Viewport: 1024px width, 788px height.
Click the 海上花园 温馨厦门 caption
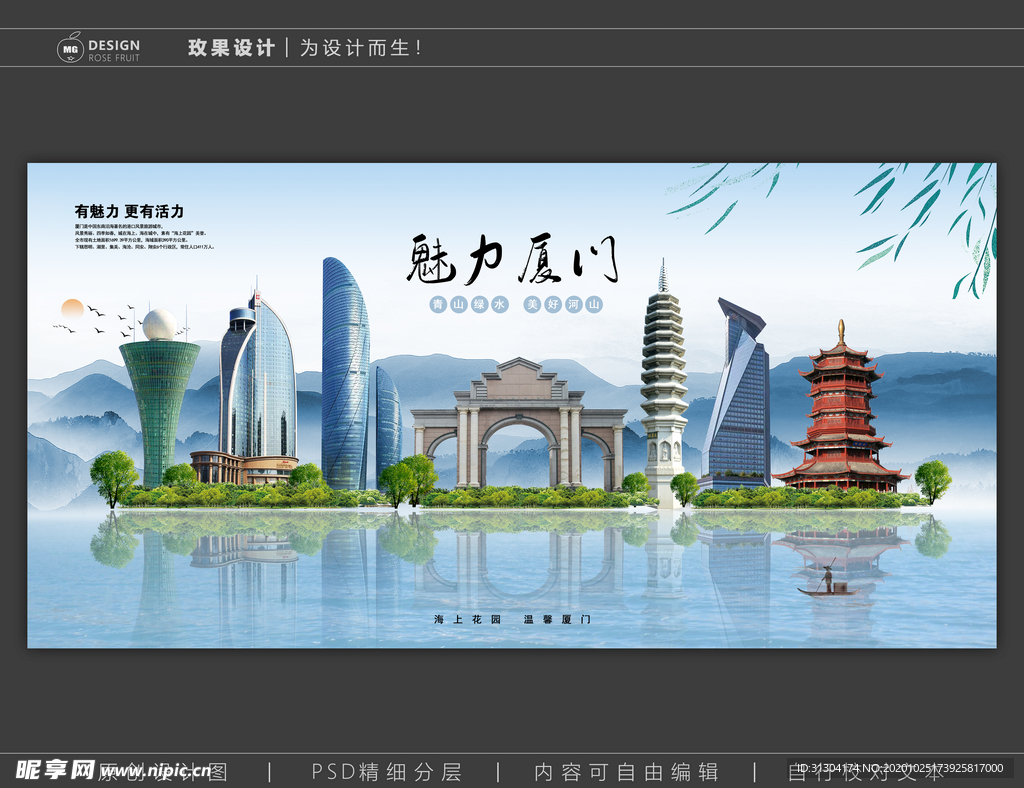tap(510, 618)
